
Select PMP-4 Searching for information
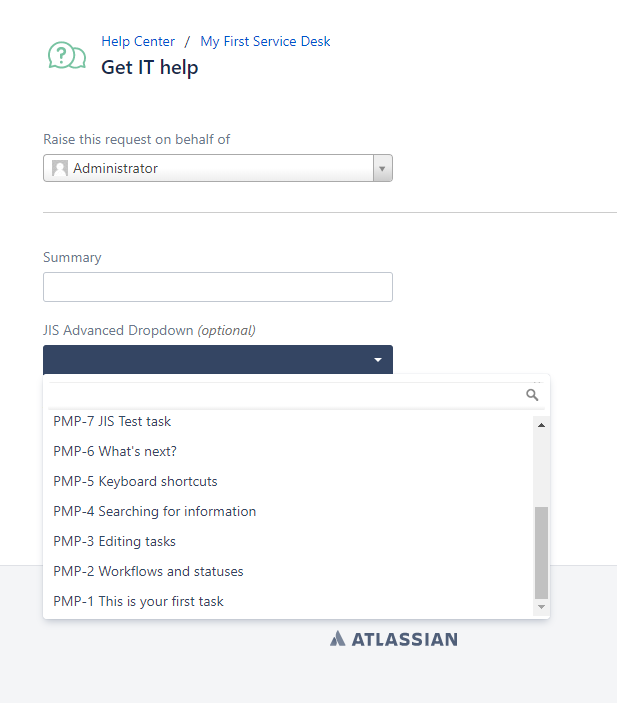[x=155, y=512]
